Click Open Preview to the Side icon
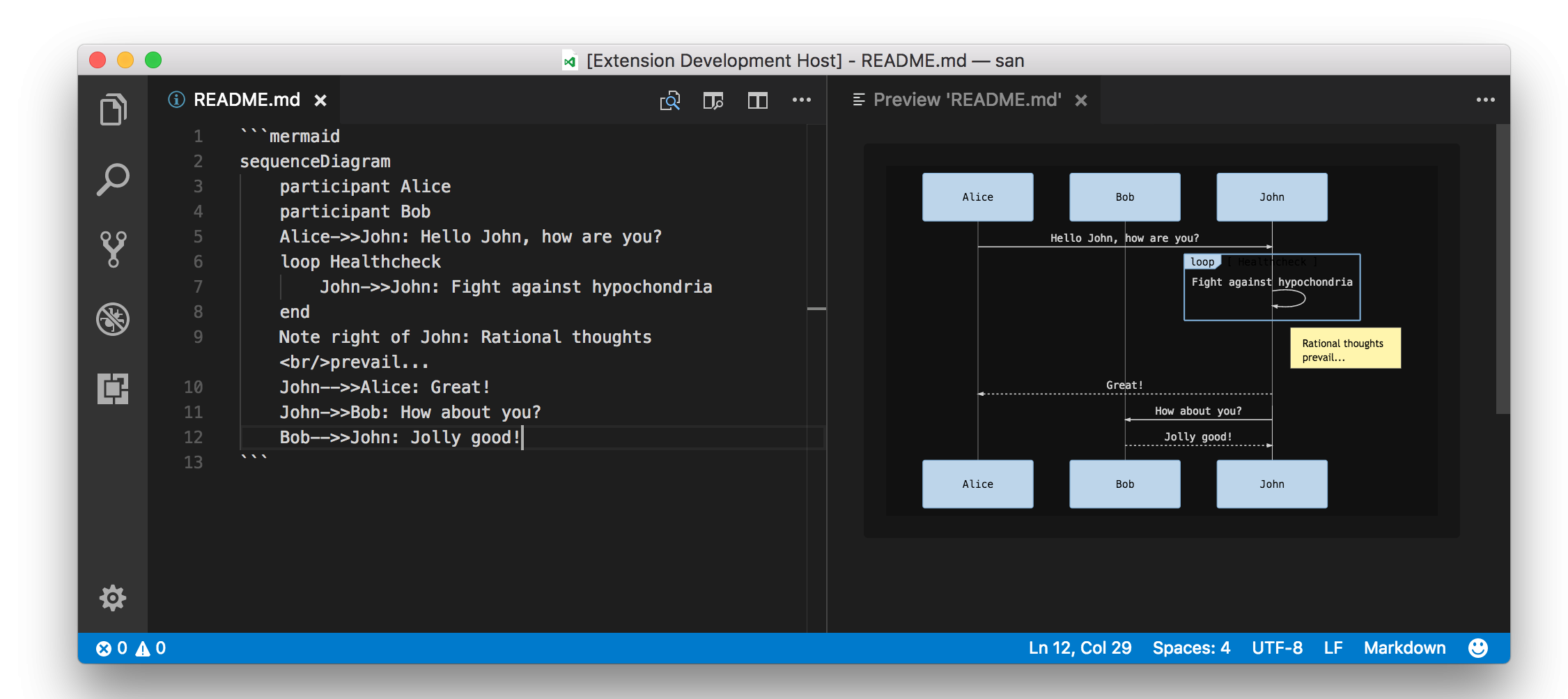Viewport: 1568px width, 699px height. pyautogui.click(x=713, y=101)
